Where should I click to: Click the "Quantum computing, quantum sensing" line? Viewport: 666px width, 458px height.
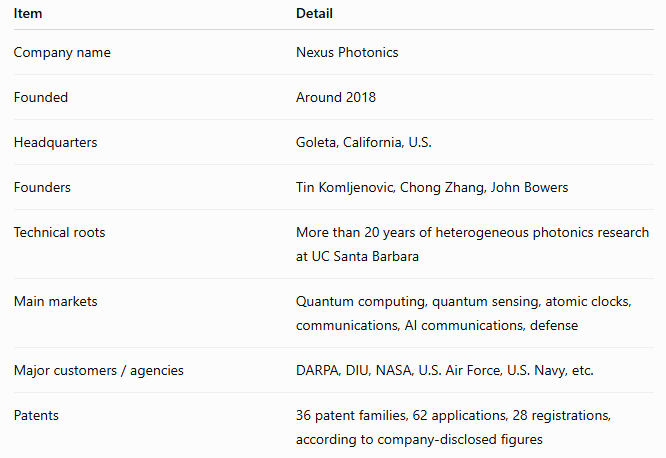click(x=464, y=302)
